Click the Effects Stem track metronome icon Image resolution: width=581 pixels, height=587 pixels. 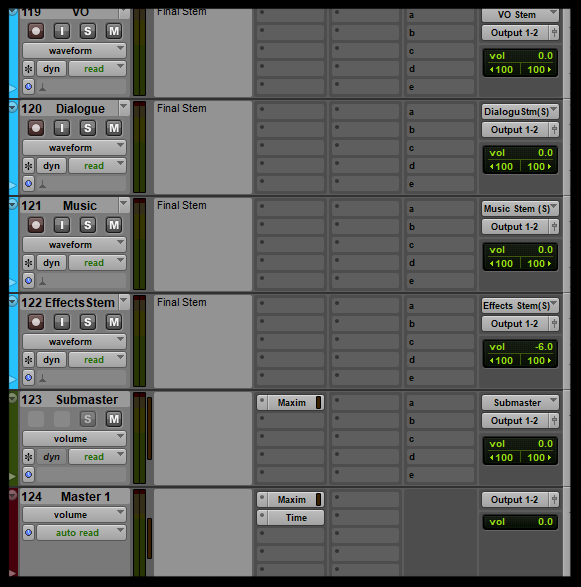point(43,378)
